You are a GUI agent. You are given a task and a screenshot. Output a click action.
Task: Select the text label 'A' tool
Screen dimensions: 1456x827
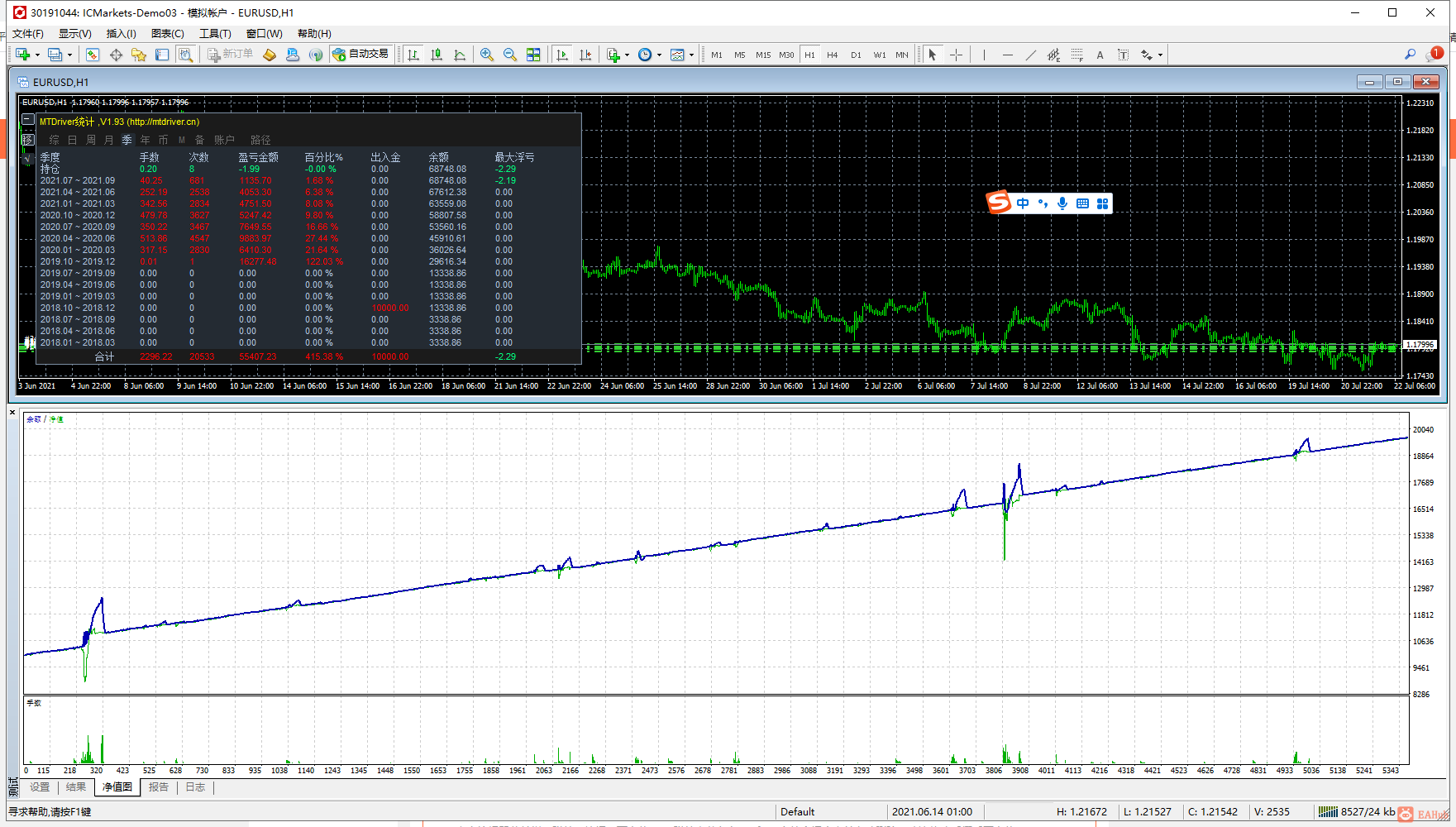point(1100,55)
